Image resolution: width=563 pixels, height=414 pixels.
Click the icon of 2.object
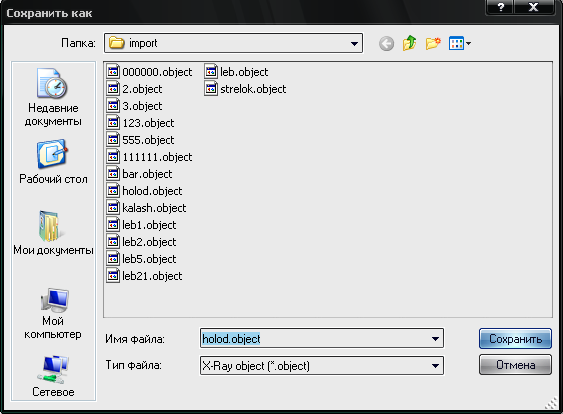(113, 88)
